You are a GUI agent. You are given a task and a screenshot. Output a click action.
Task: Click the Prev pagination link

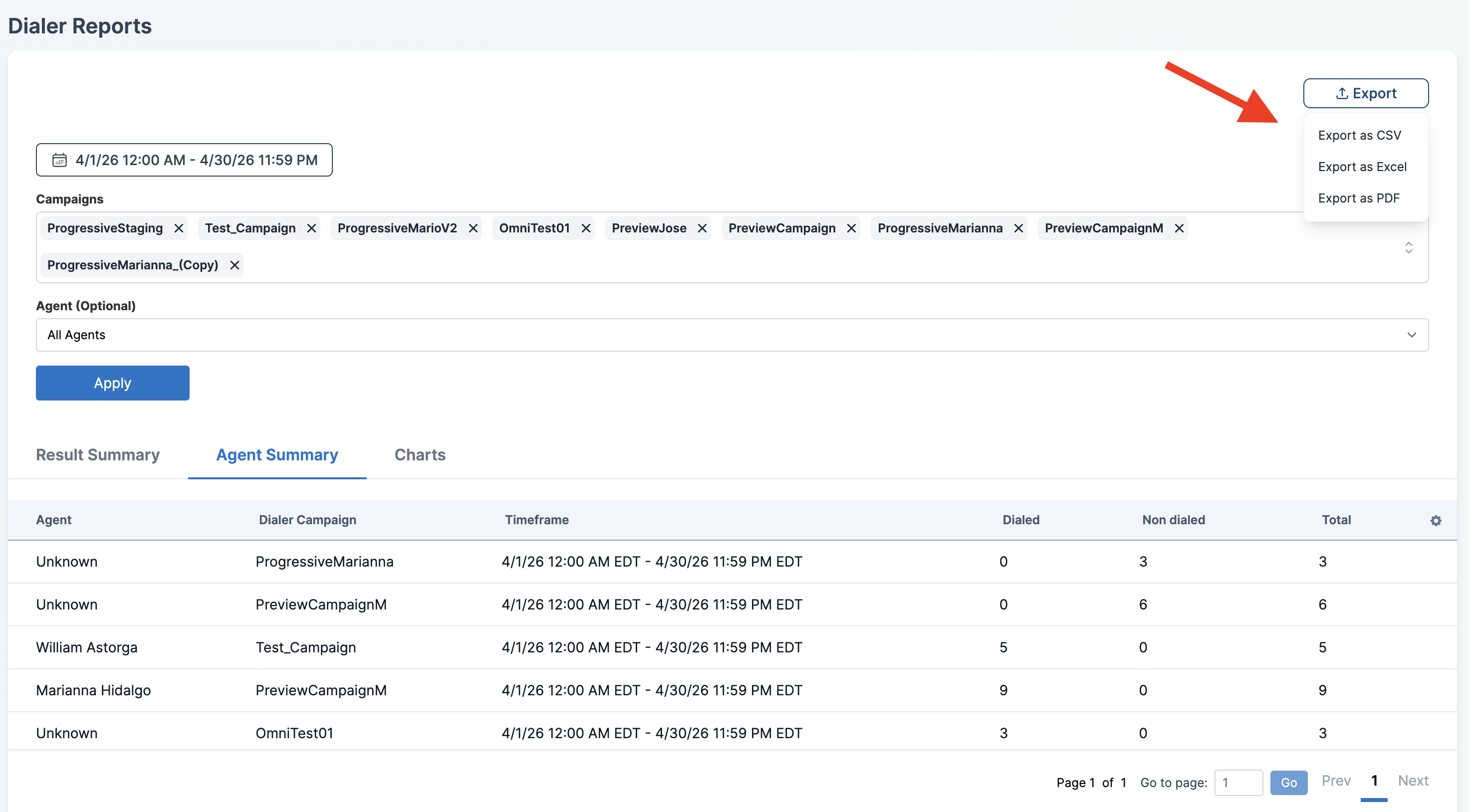coord(1336,781)
